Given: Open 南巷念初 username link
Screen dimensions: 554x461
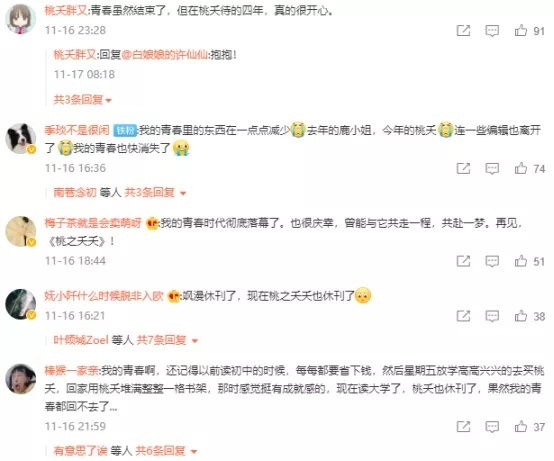Looking at the screenshot, I should point(75,193).
